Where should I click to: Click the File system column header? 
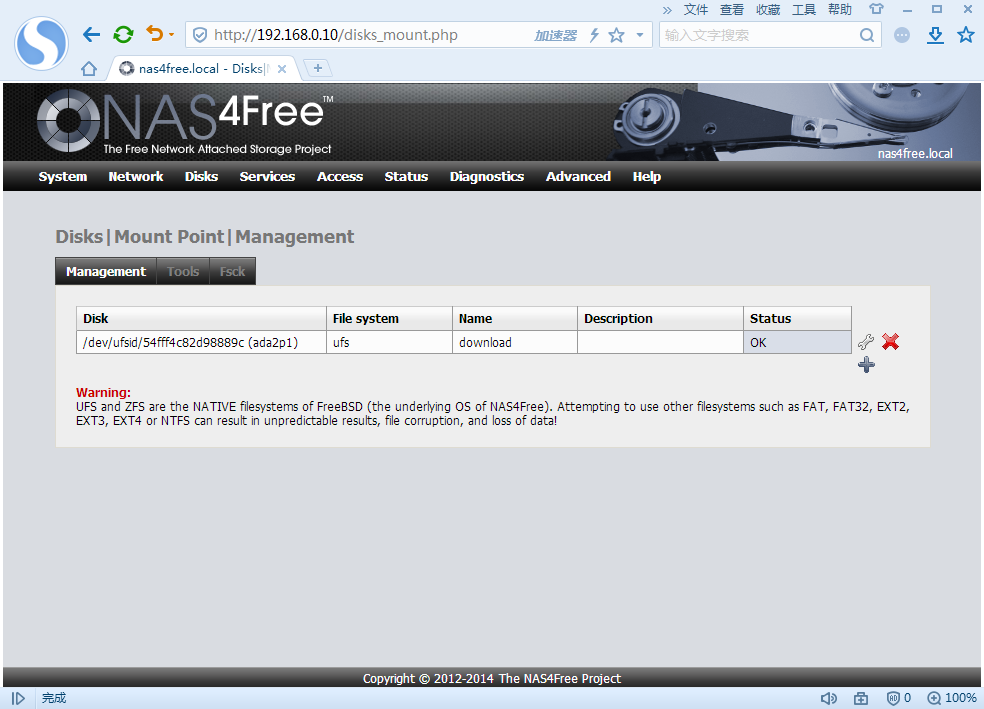coord(389,319)
